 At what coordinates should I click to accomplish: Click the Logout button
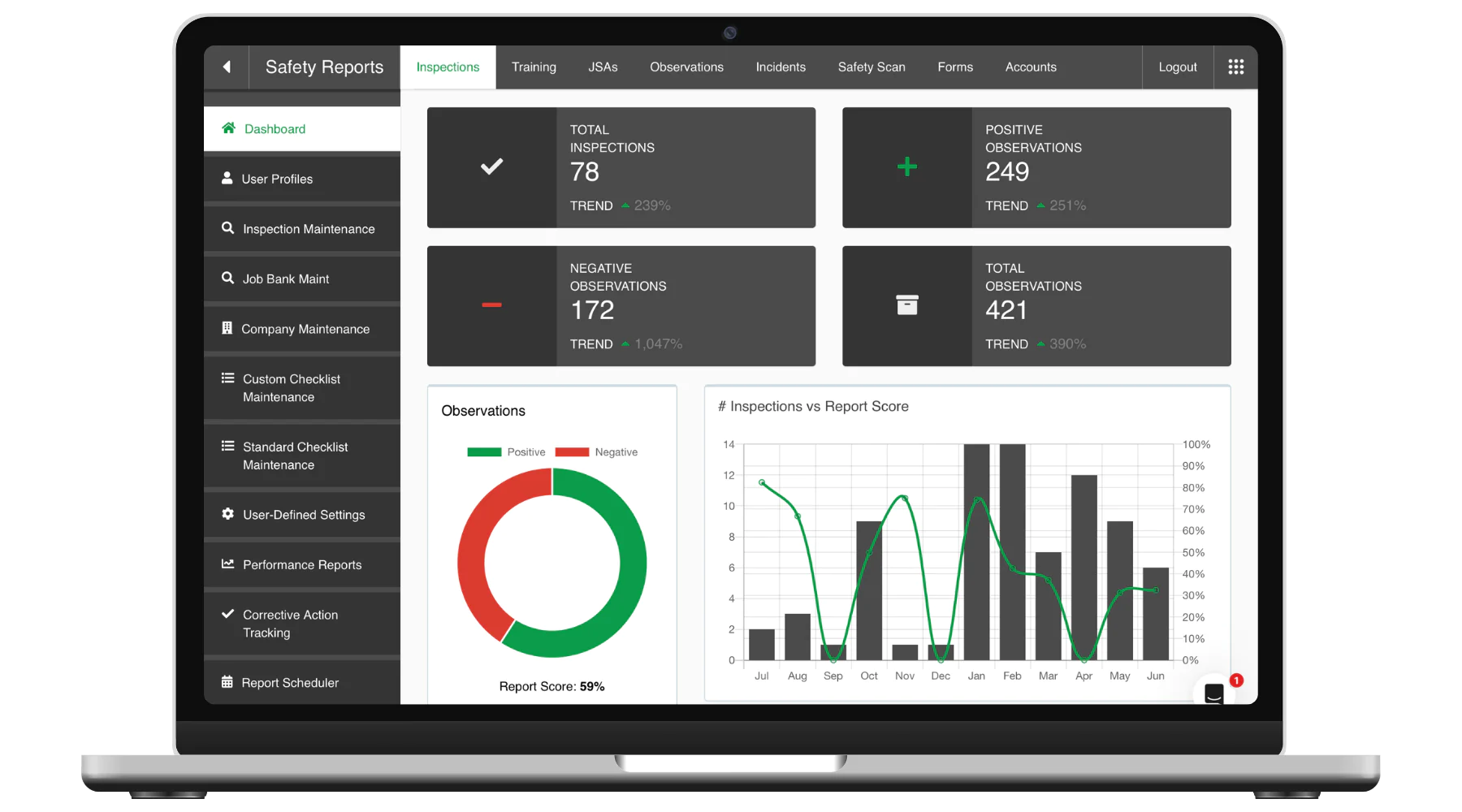click(1177, 67)
